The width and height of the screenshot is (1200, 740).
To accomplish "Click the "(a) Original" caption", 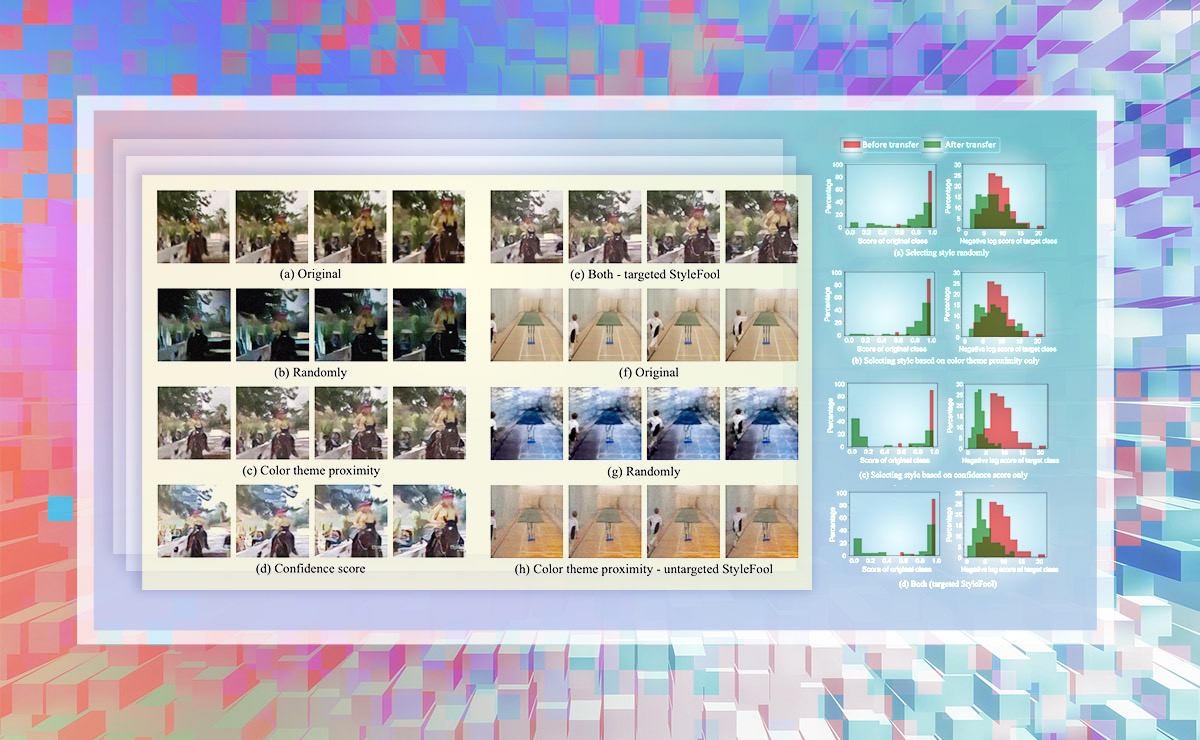I will [x=311, y=273].
